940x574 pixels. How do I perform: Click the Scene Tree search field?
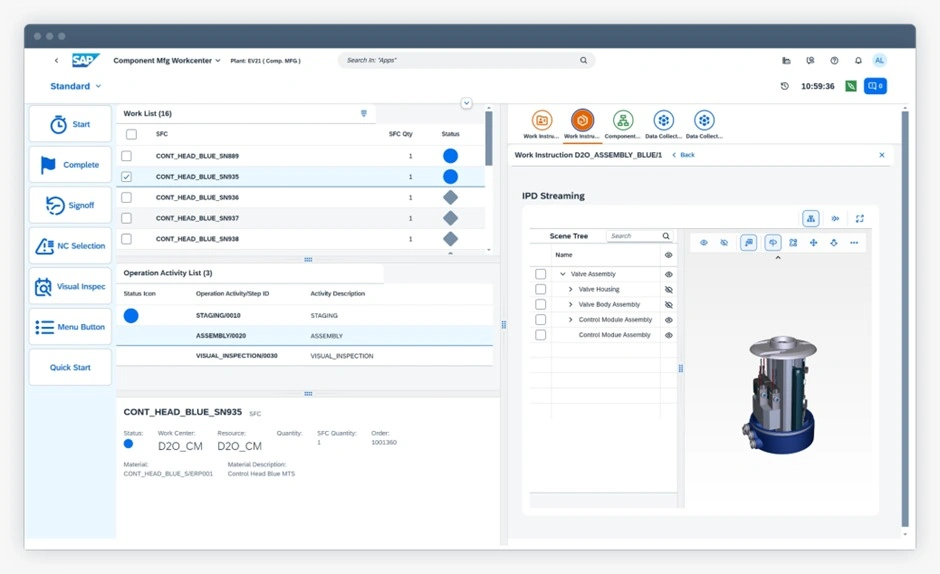tap(634, 236)
